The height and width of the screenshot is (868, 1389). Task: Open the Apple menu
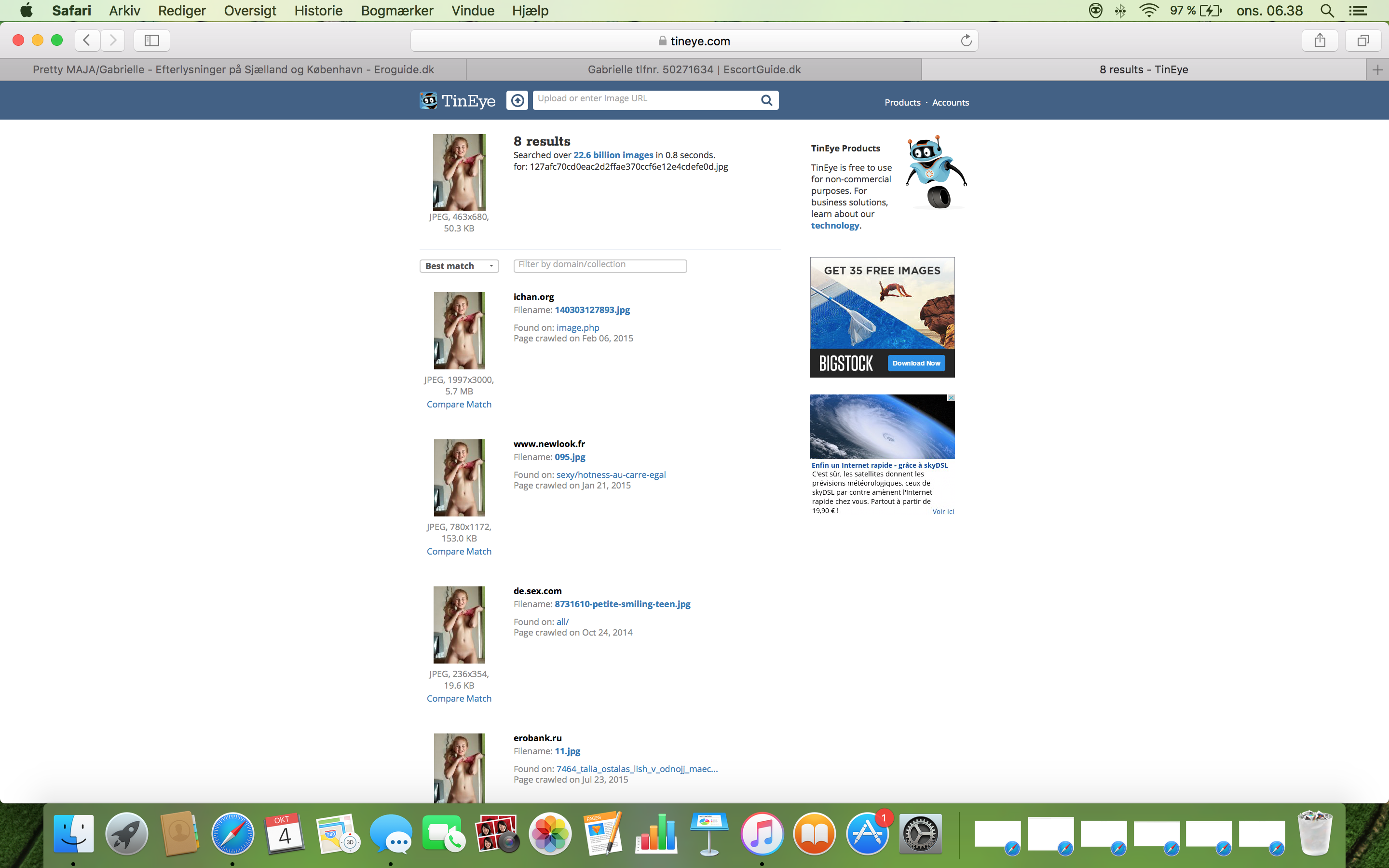coord(27,10)
